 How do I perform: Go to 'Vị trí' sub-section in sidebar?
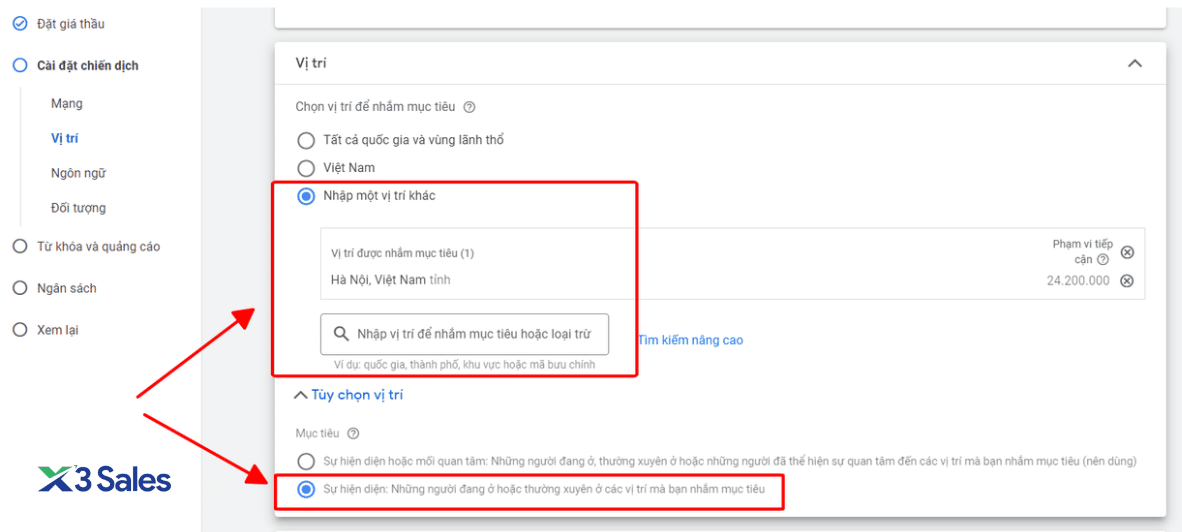(x=64, y=138)
